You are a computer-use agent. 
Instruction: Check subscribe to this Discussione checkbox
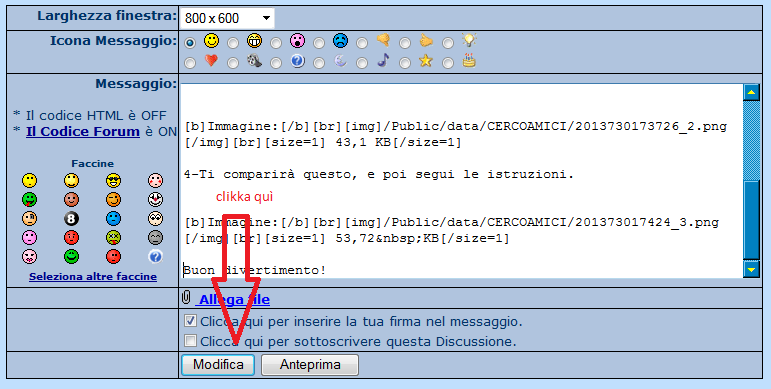click(190, 340)
